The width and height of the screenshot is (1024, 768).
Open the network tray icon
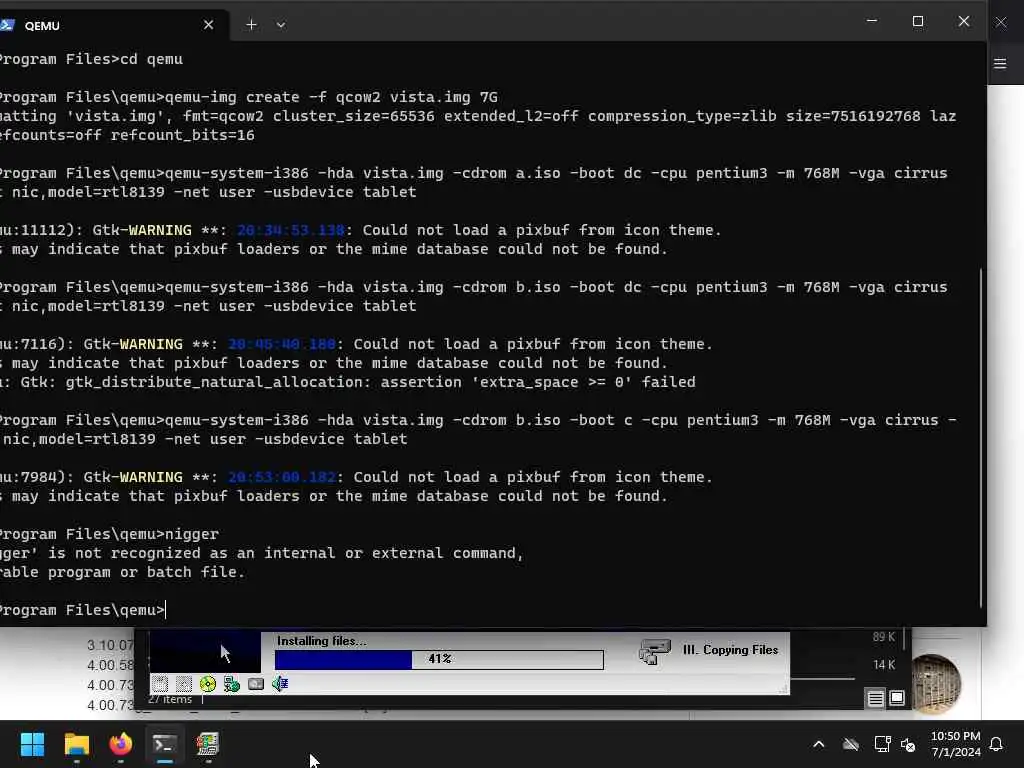(882, 744)
